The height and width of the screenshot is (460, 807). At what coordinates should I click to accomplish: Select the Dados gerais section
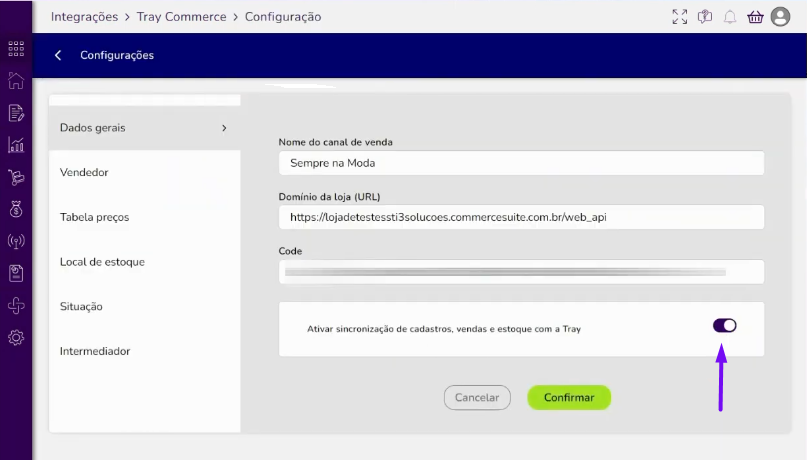point(145,128)
